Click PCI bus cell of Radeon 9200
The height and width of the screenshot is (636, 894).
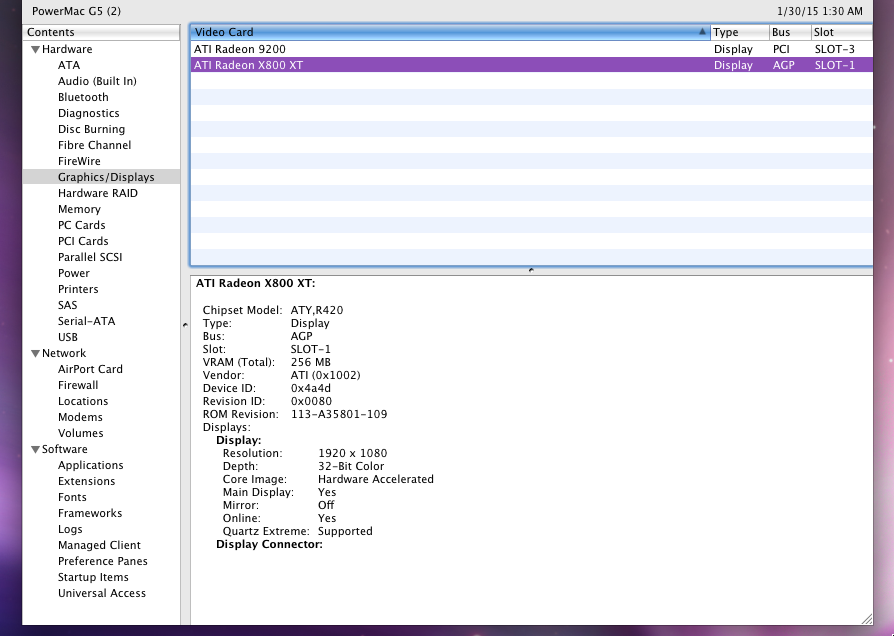[781, 49]
